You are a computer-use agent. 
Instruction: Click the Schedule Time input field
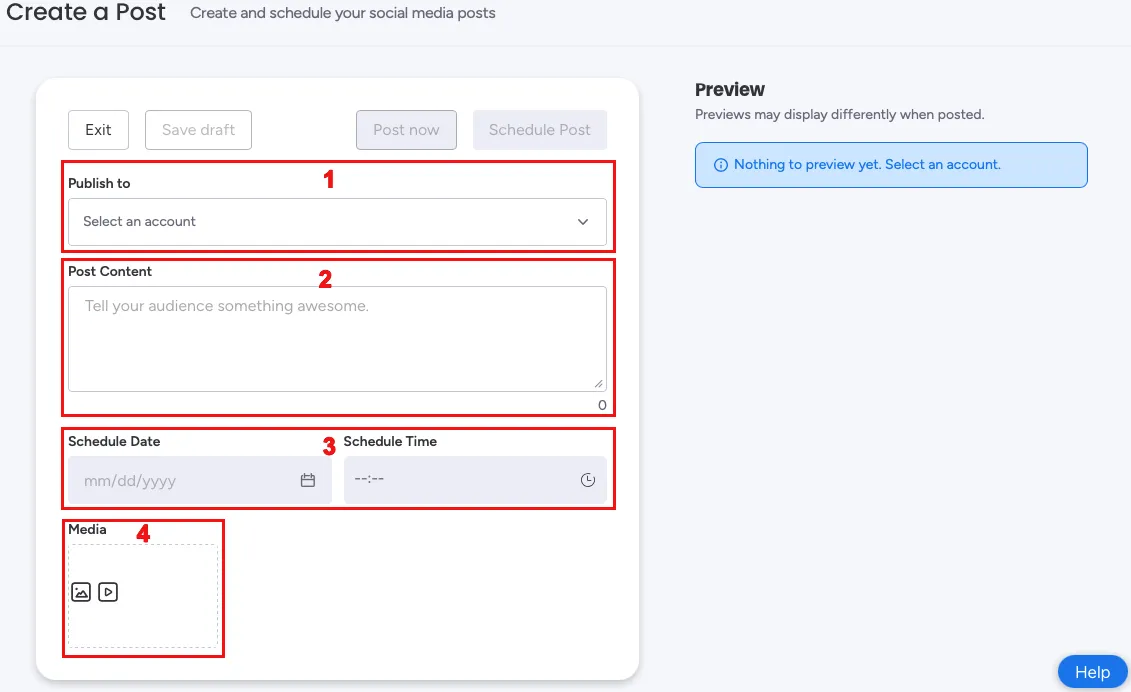click(x=475, y=480)
